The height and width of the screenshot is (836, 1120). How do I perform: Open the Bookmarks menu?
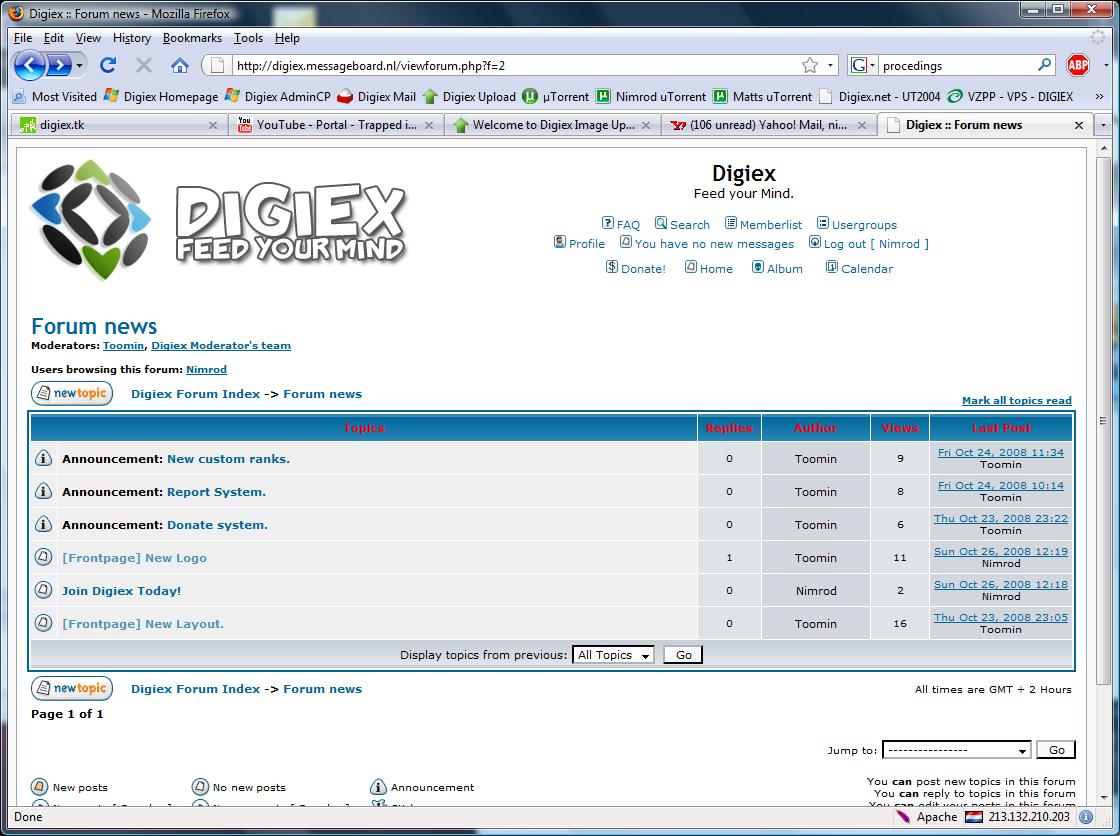click(x=192, y=38)
